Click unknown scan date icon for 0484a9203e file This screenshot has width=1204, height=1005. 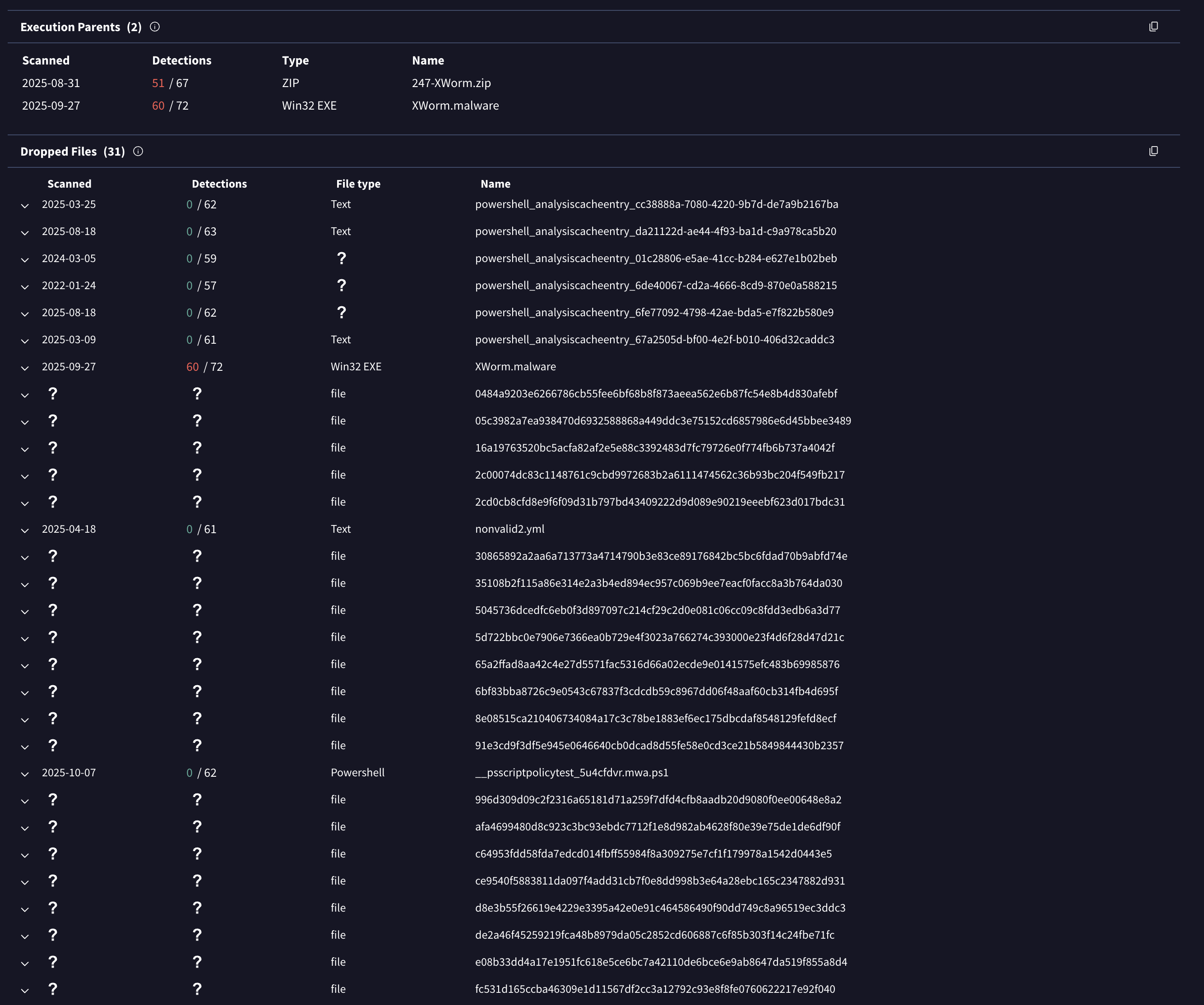pyautogui.click(x=53, y=394)
